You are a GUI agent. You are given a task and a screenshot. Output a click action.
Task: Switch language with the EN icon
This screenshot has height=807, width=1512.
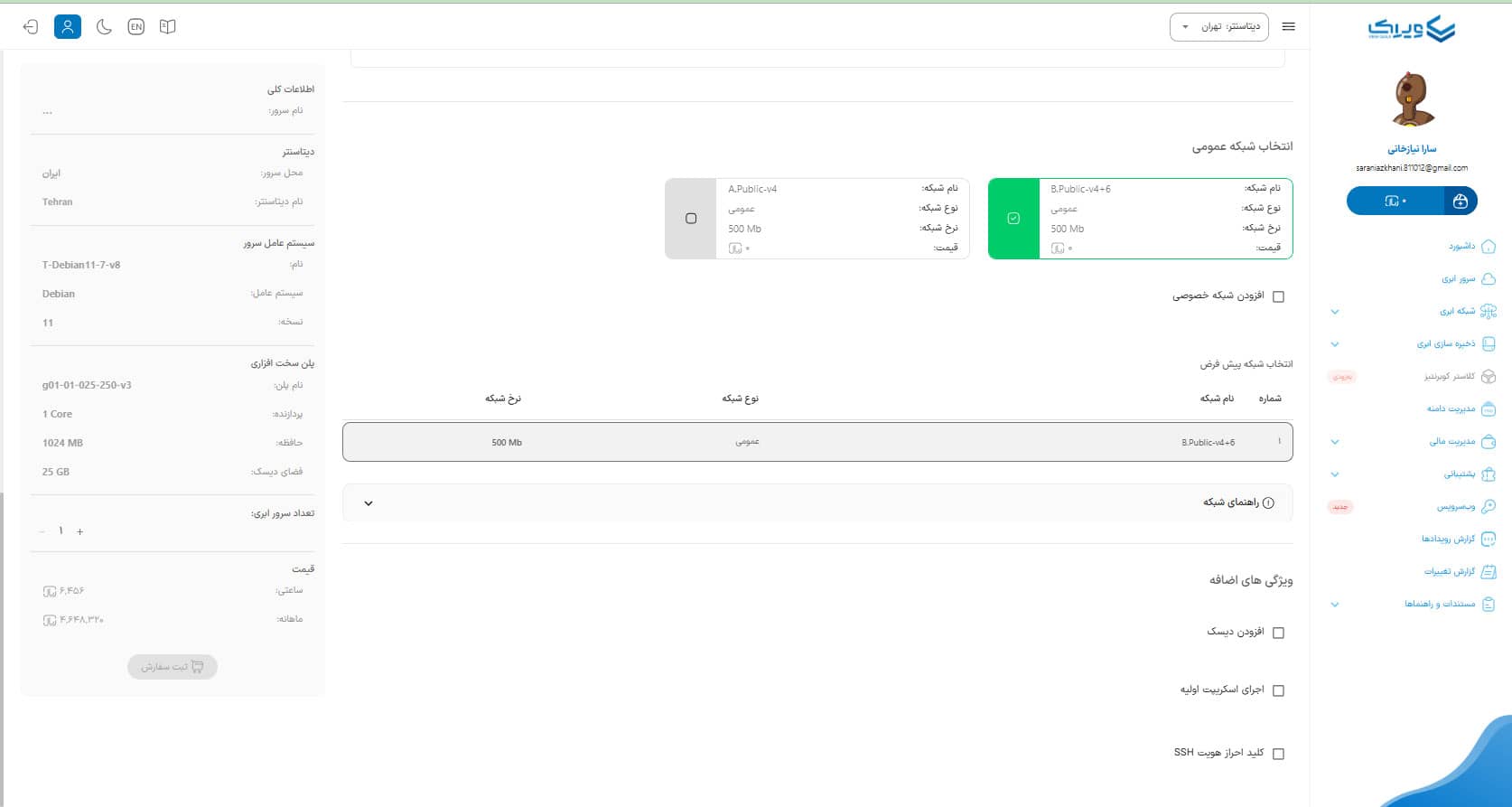[x=135, y=27]
